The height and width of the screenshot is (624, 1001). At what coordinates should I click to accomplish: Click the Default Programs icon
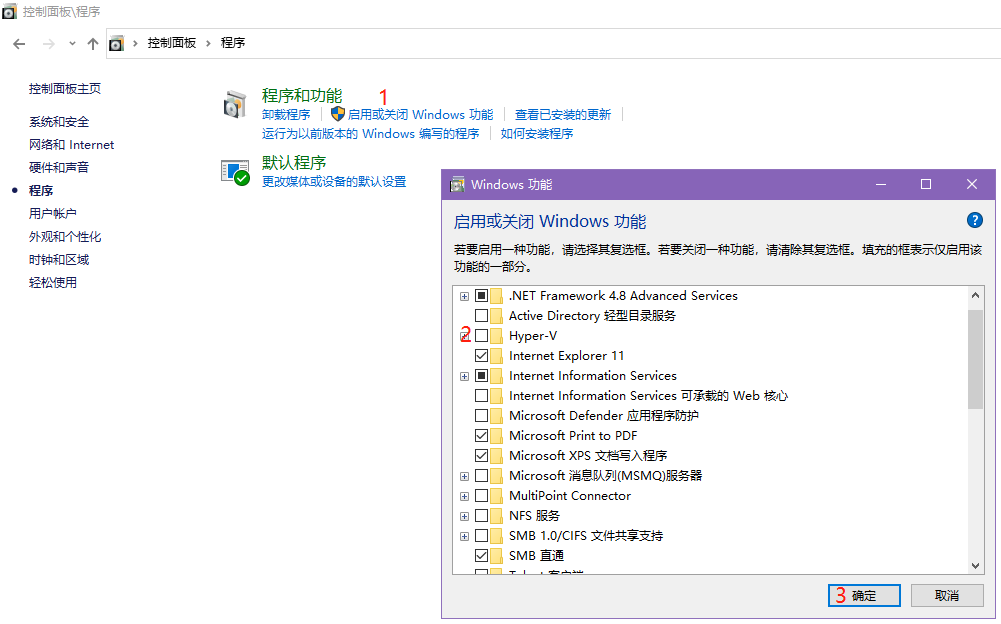coord(235,171)
